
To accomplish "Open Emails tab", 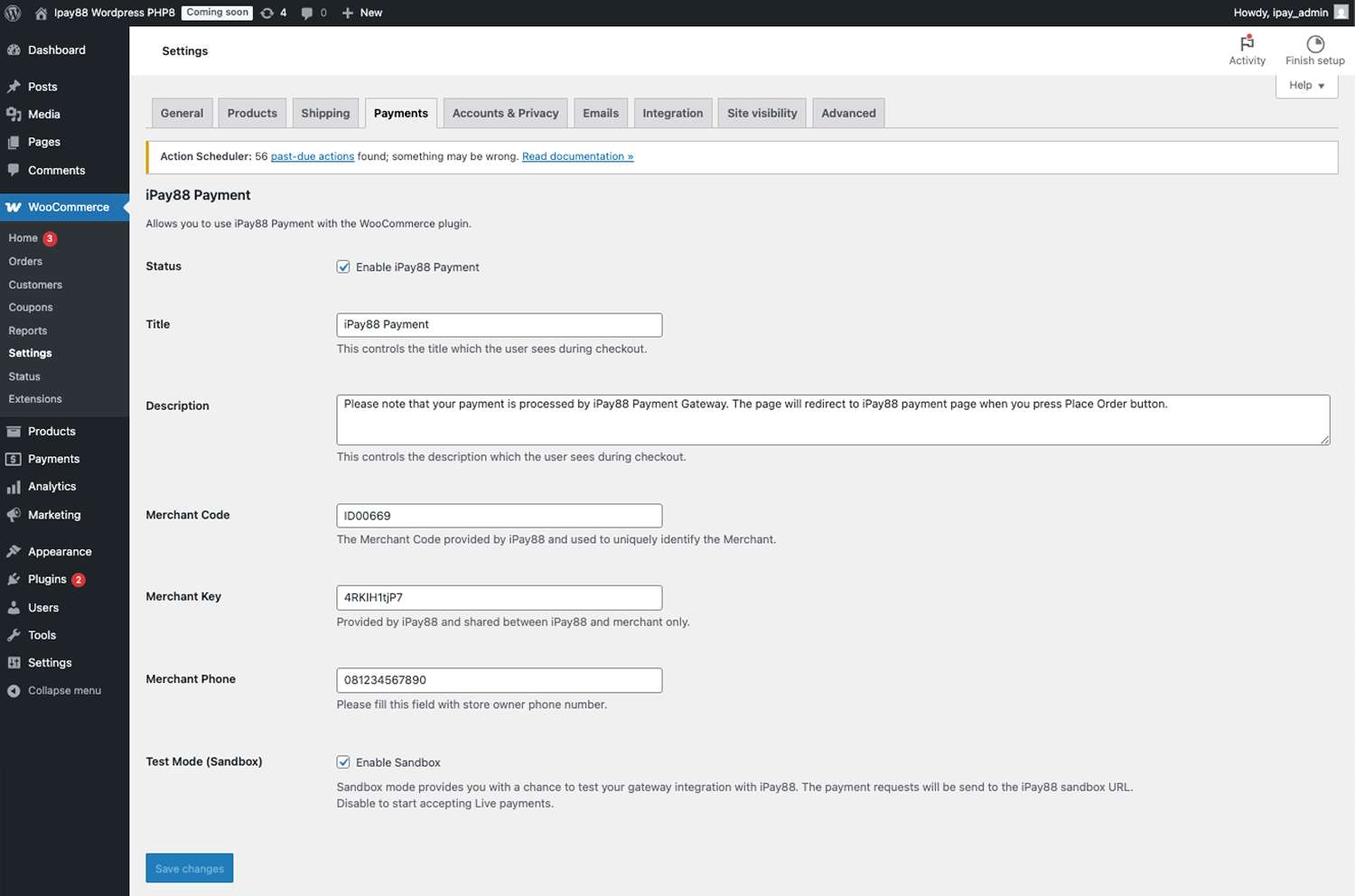I will click(x=601, y=113).
